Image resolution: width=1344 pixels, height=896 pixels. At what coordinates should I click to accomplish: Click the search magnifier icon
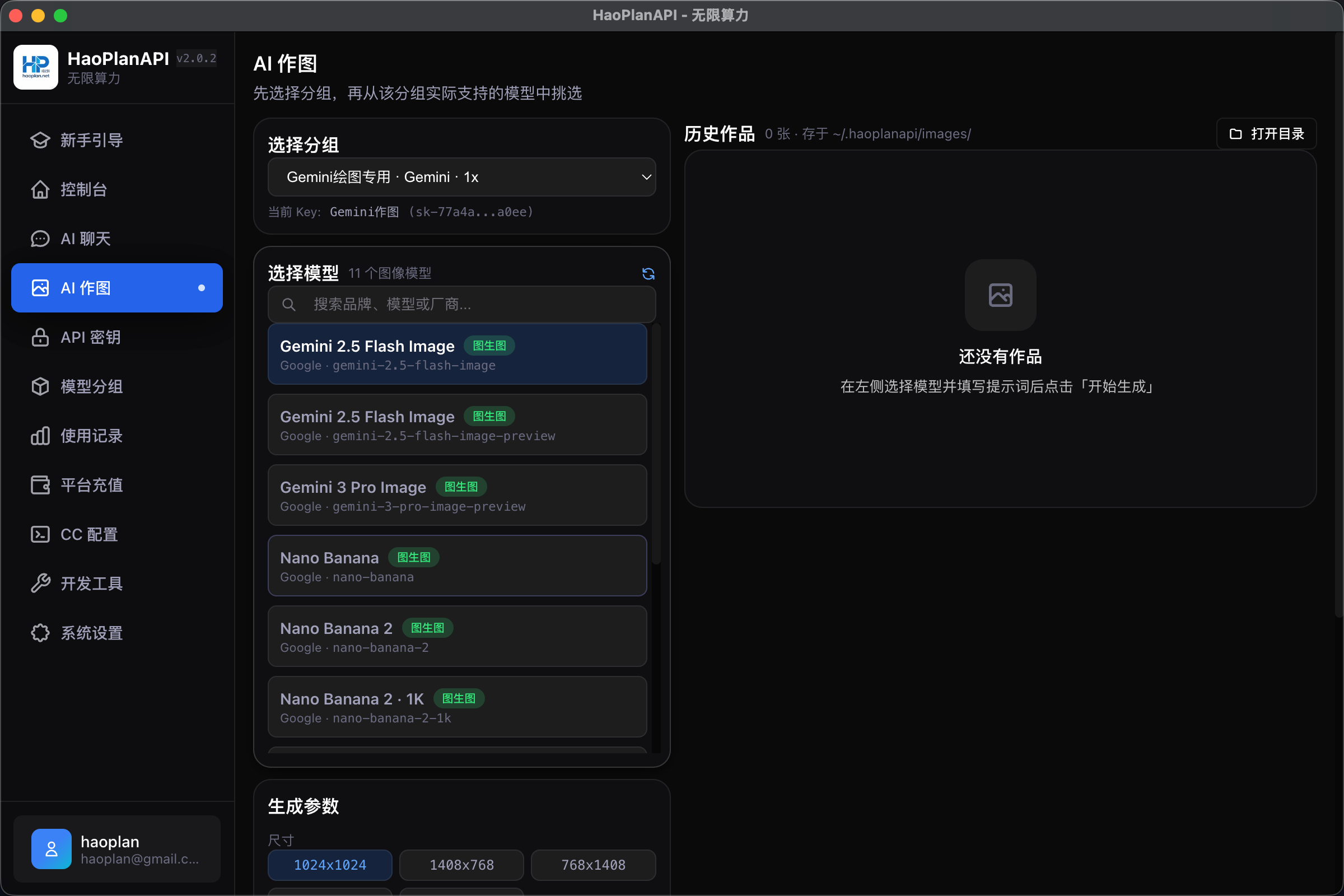(x=289, y=305)
